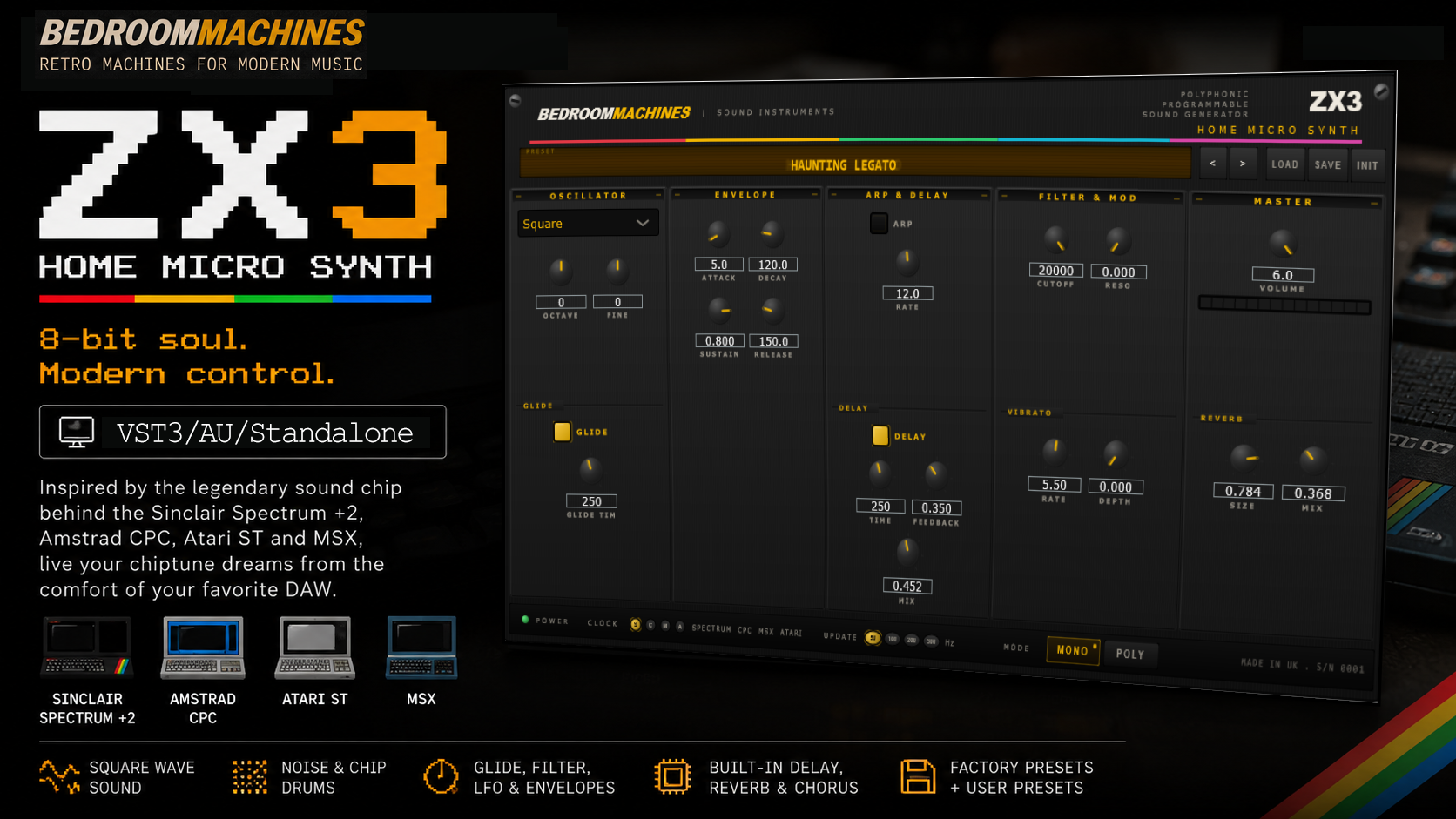Screen dimensions: 1456x819
Task: Click the floppy disk factory presets icon
Action: pos(918,776)
